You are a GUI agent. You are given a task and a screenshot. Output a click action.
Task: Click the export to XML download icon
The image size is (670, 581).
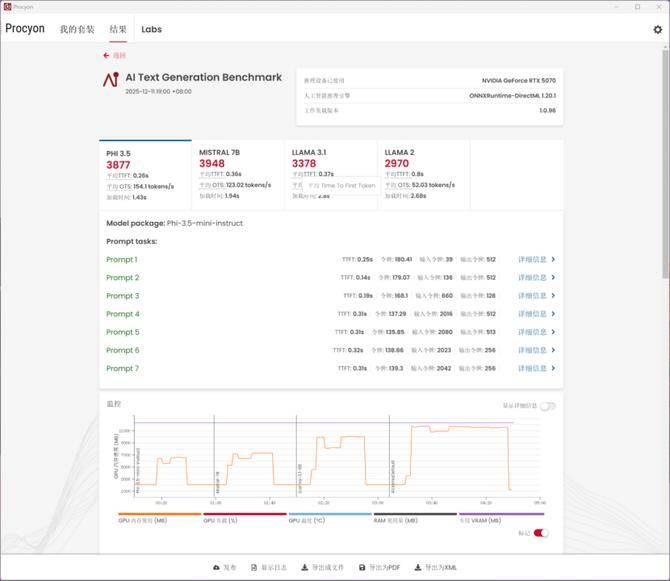coord(418,567)
